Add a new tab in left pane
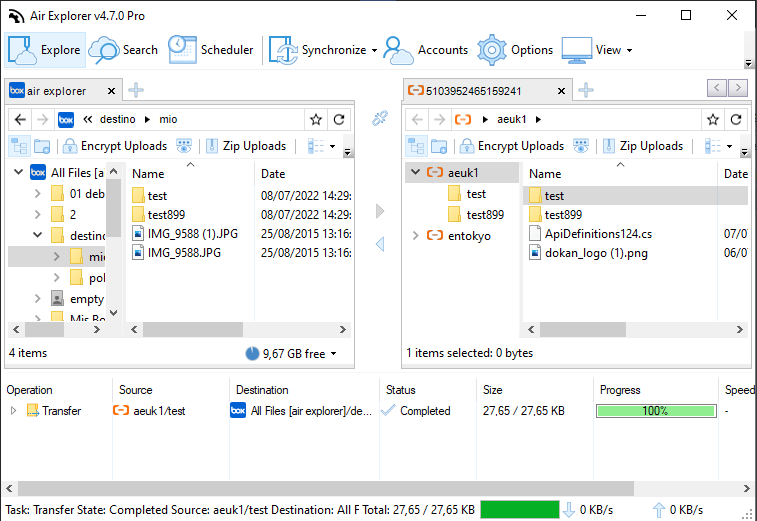The width and height of the screenshot is (757, 521). point(136,90)
